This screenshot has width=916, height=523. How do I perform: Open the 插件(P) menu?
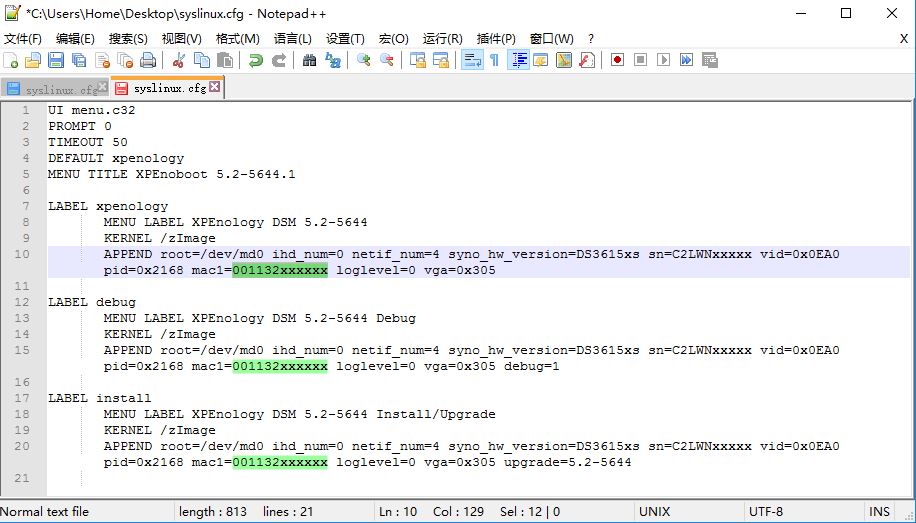[x=496, y=39]
